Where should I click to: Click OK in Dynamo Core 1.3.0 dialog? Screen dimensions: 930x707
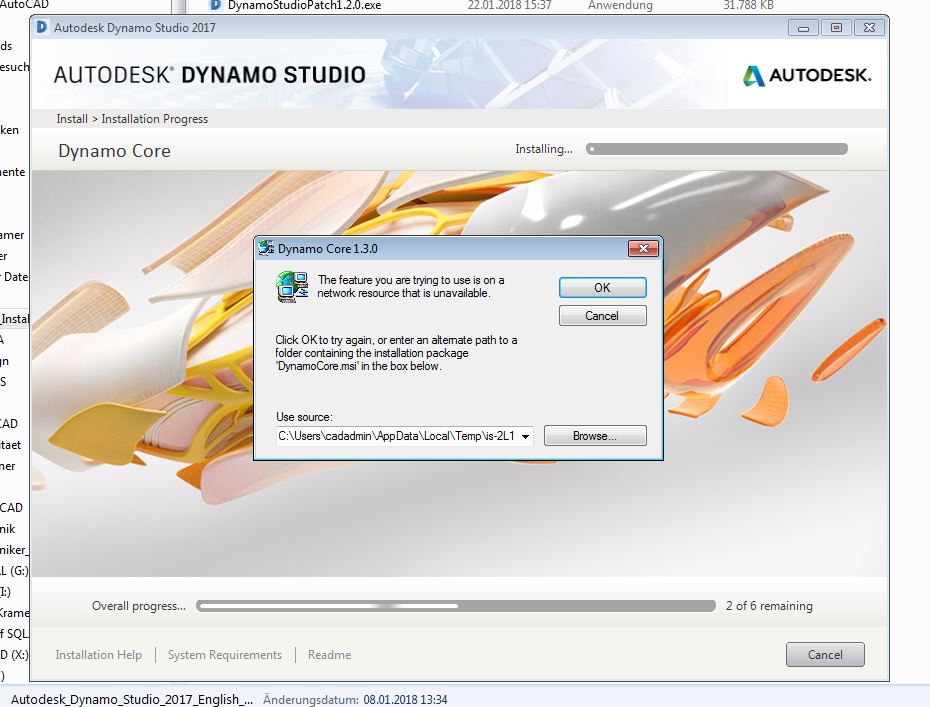[x=603, y=288]
